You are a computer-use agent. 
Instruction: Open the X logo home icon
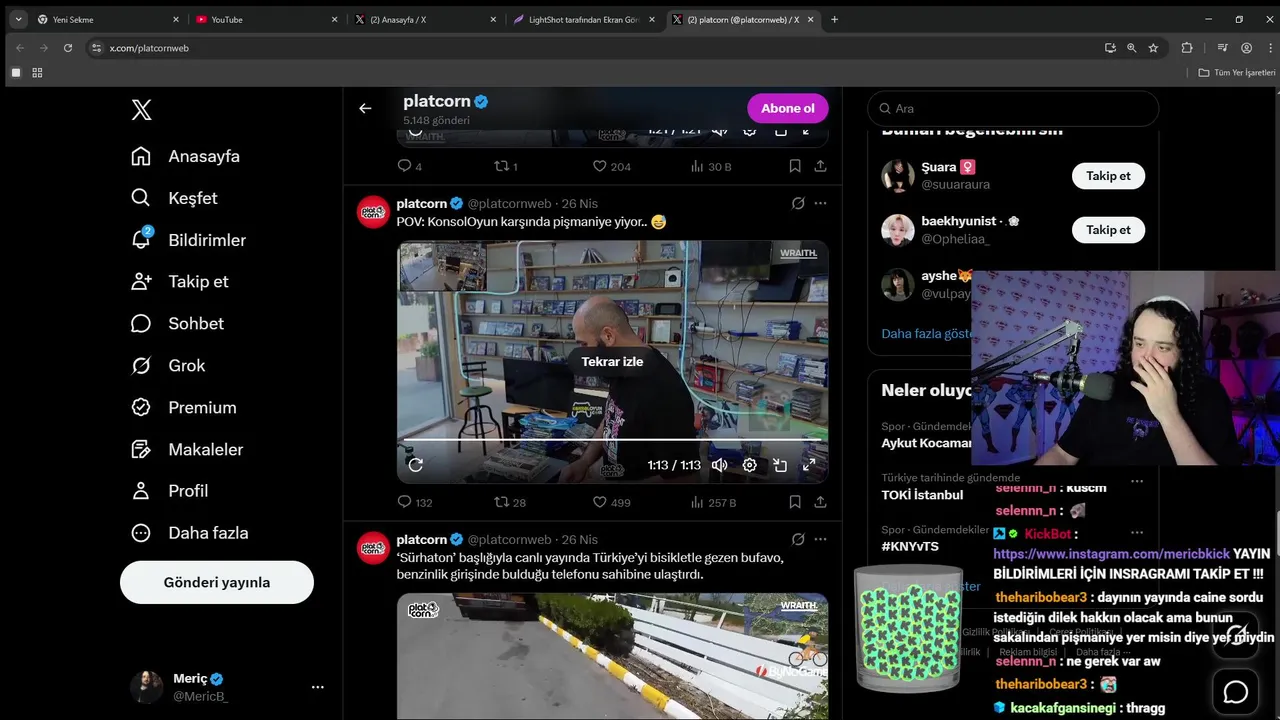(141, 110)
